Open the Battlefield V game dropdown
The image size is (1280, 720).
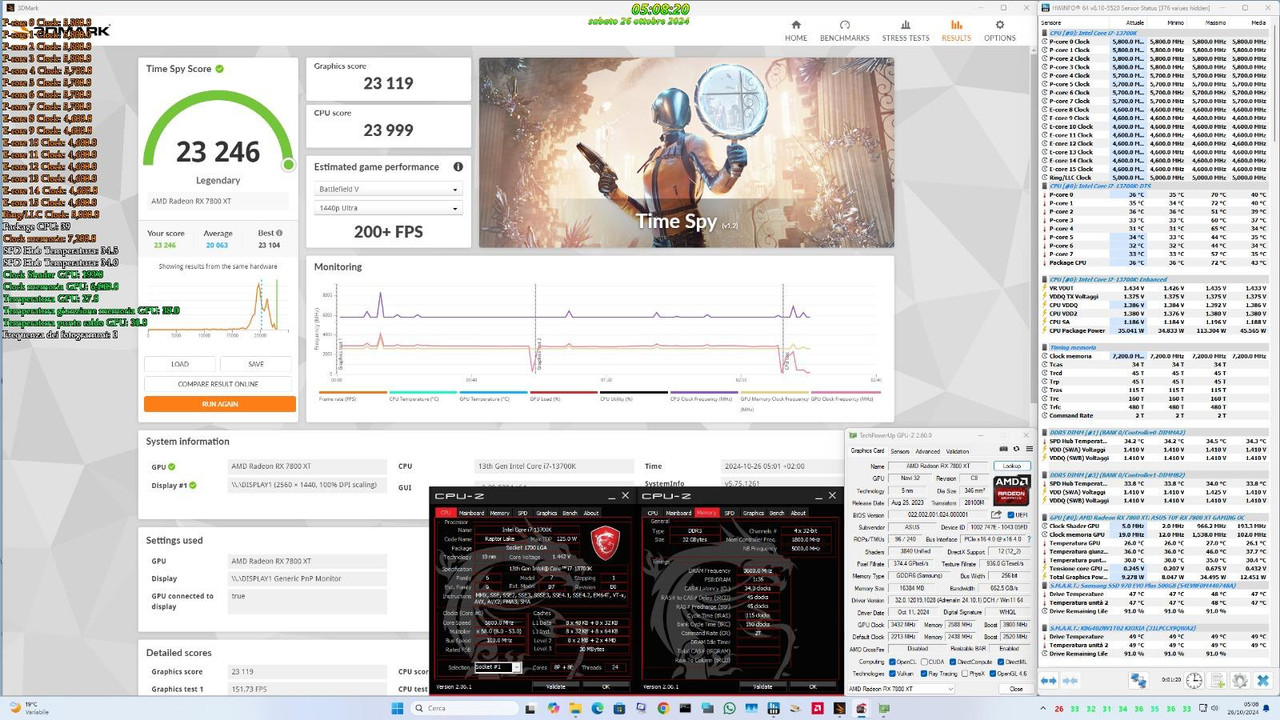(388, 189)
